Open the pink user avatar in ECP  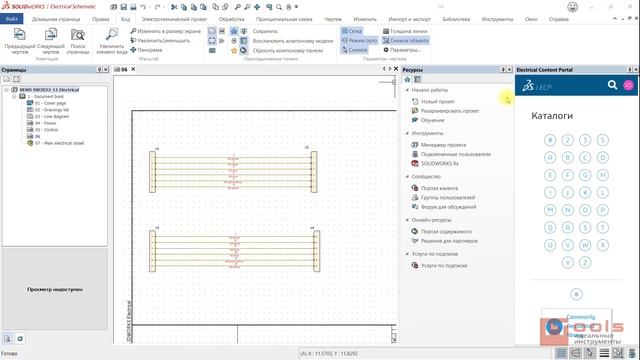629,85
